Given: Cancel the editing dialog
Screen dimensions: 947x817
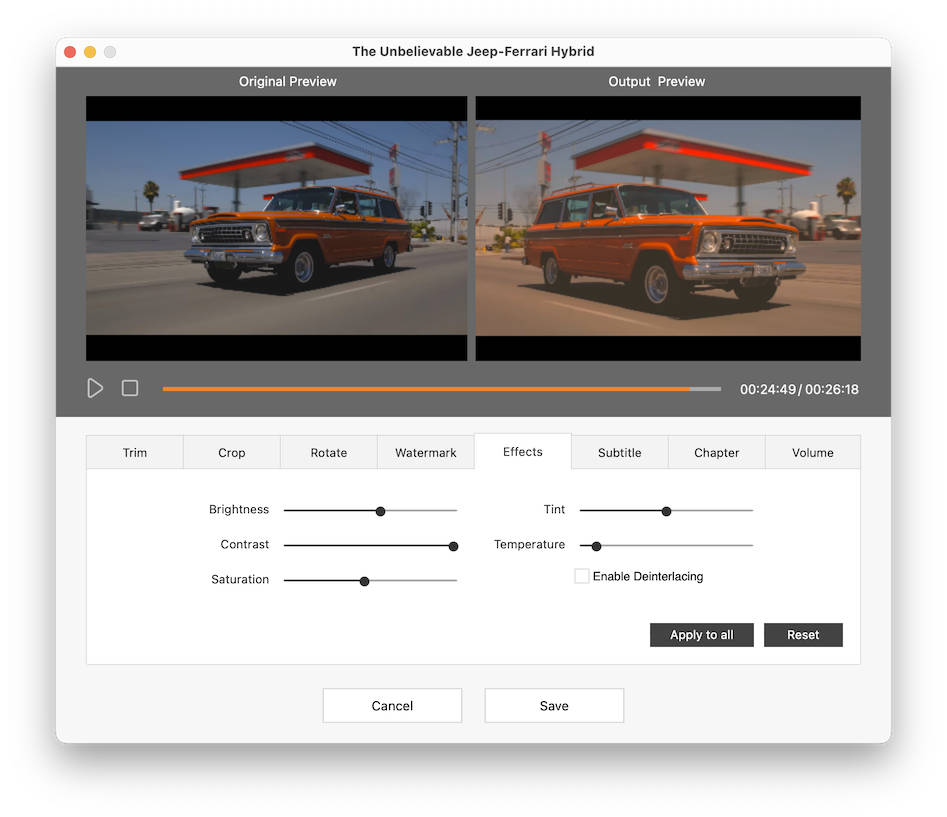Looking at the screenshot, I should [x=392, y=706].
